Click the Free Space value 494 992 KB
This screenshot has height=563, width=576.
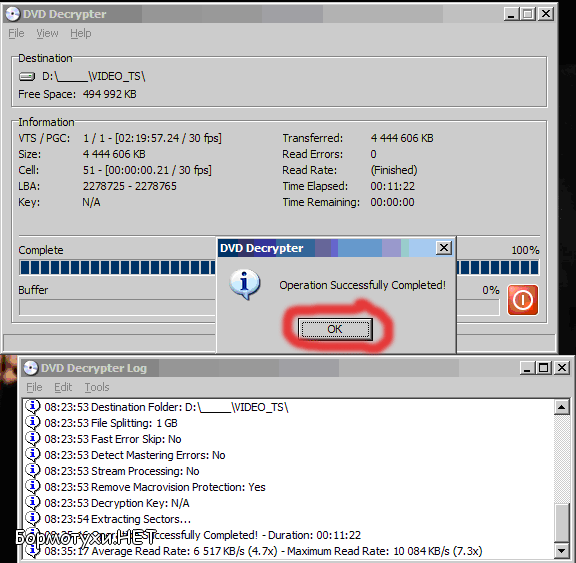(x=109, y=94)
